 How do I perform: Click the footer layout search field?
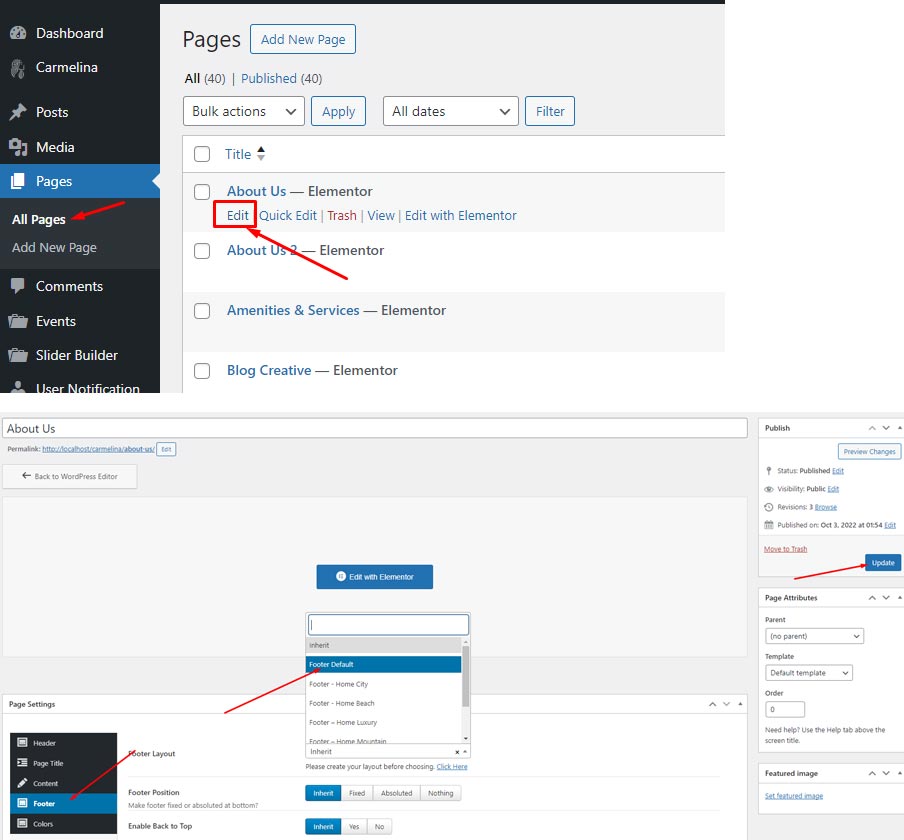[x=389, y=625]
